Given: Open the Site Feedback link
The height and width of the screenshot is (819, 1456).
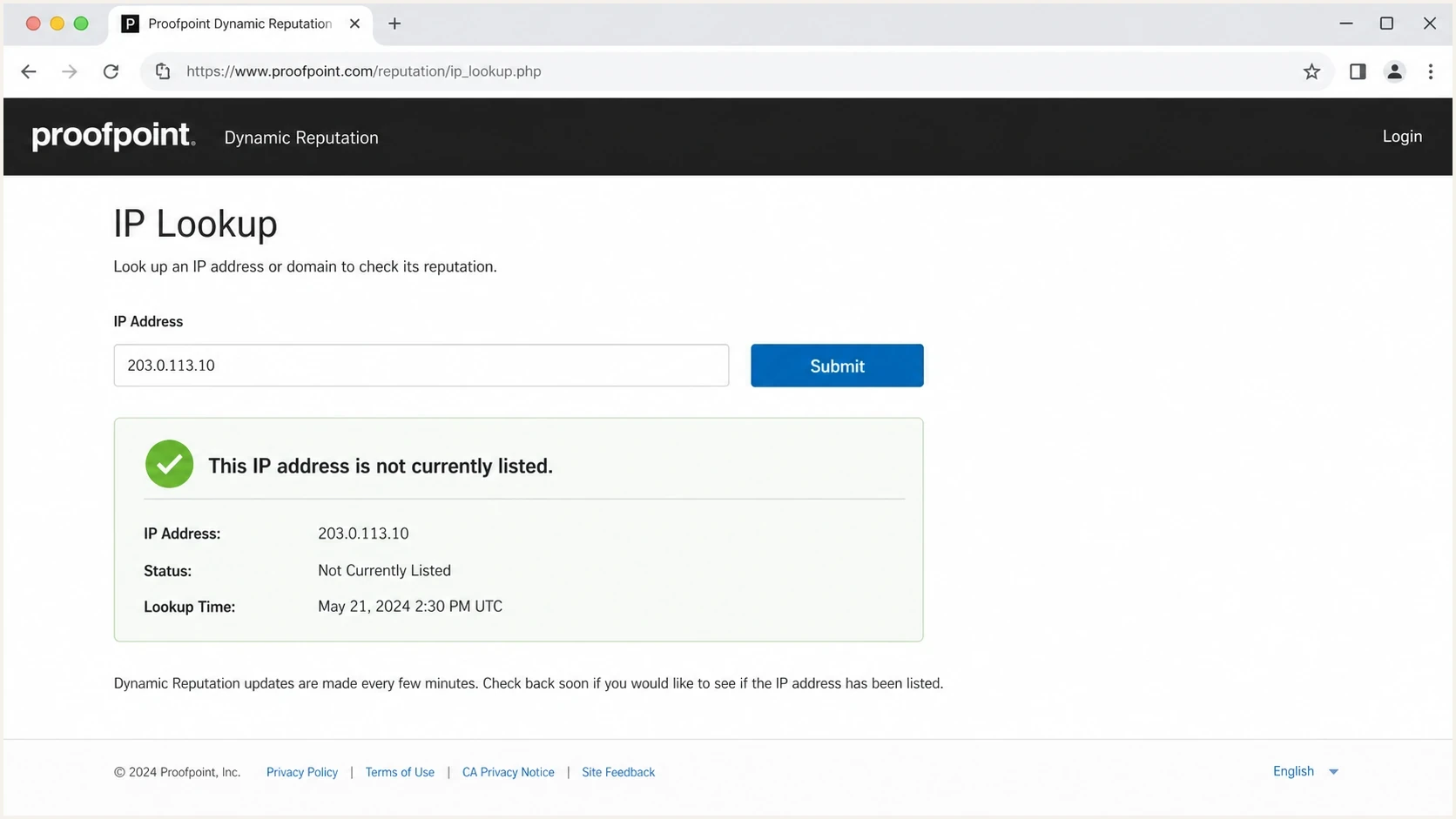Looking at the screenshot, I should click(x=618, y=772).
